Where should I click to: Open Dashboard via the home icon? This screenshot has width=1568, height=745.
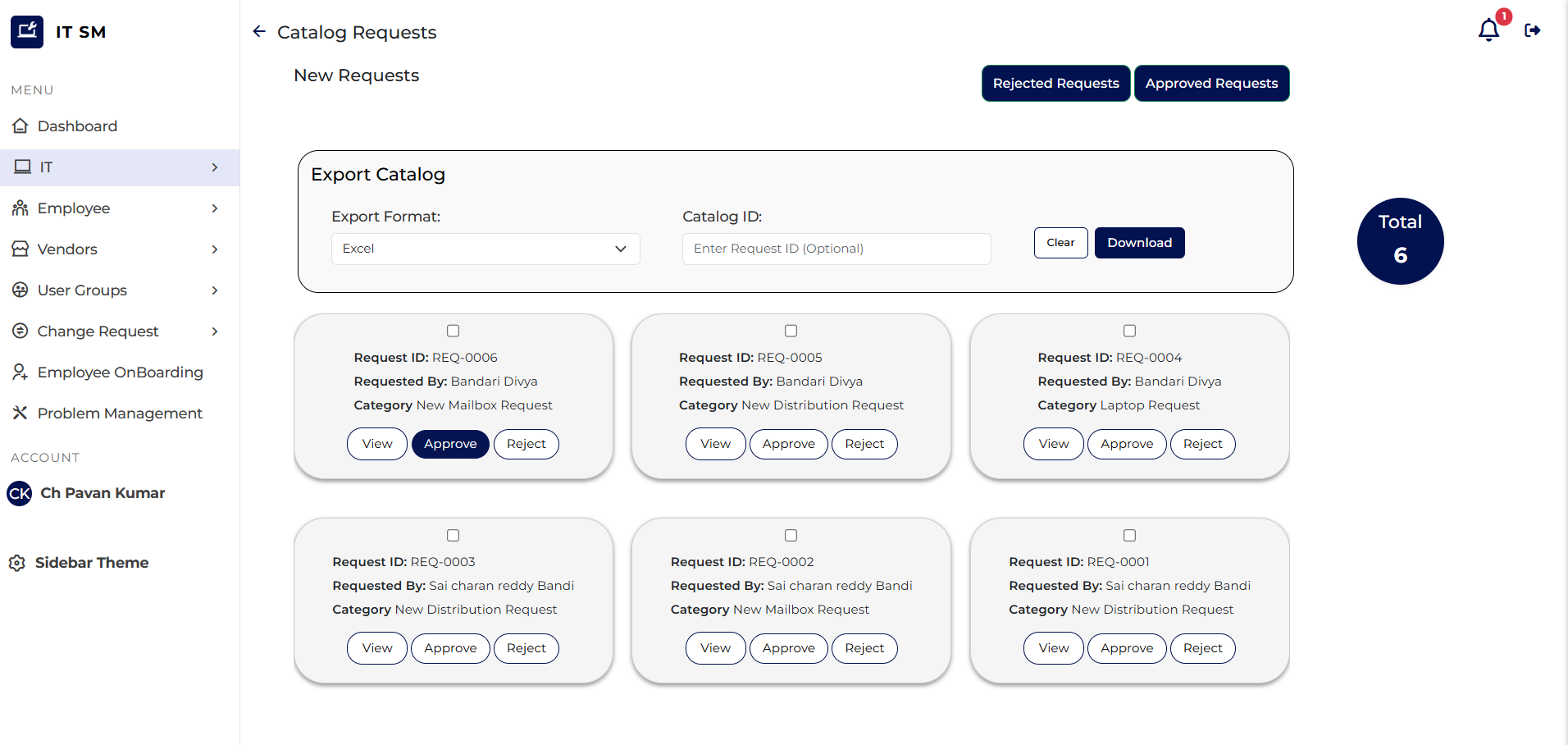[x=21, y=126]
